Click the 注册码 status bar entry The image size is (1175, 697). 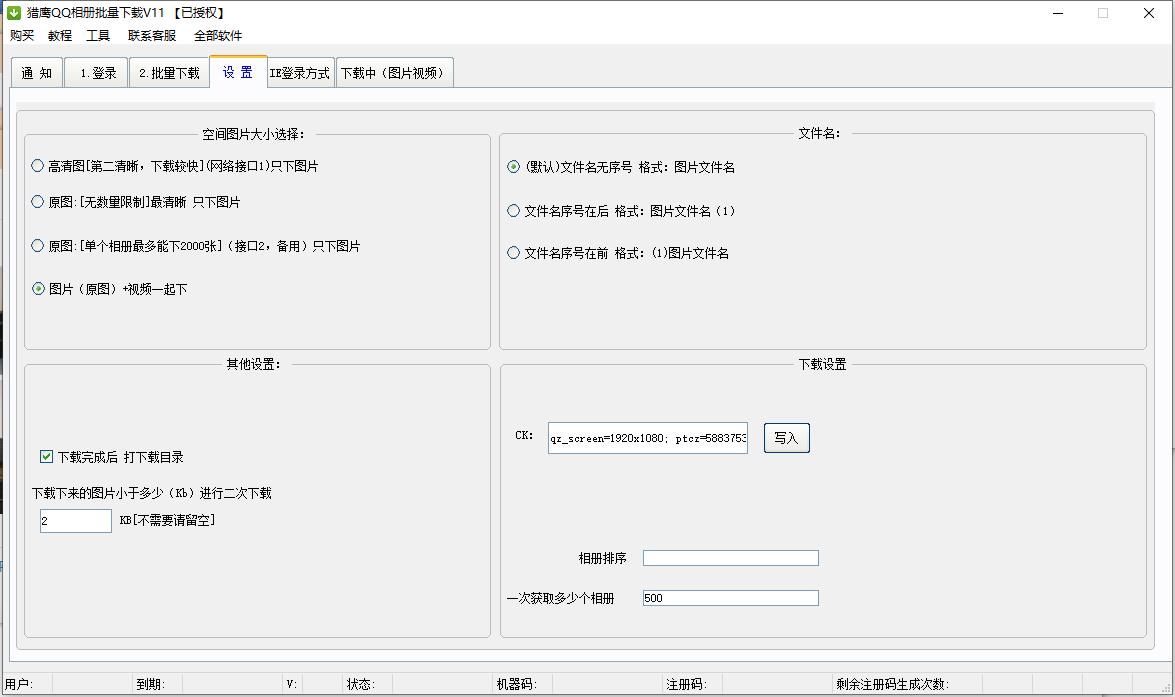[686, 684]
